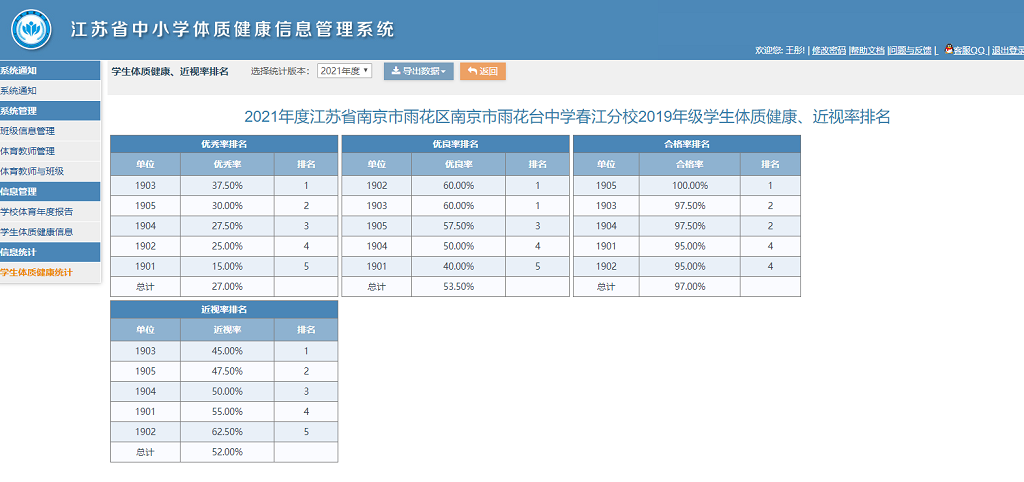
Task: Click the 2021年度 ranking page heading
Action: (x=567, y=118)
